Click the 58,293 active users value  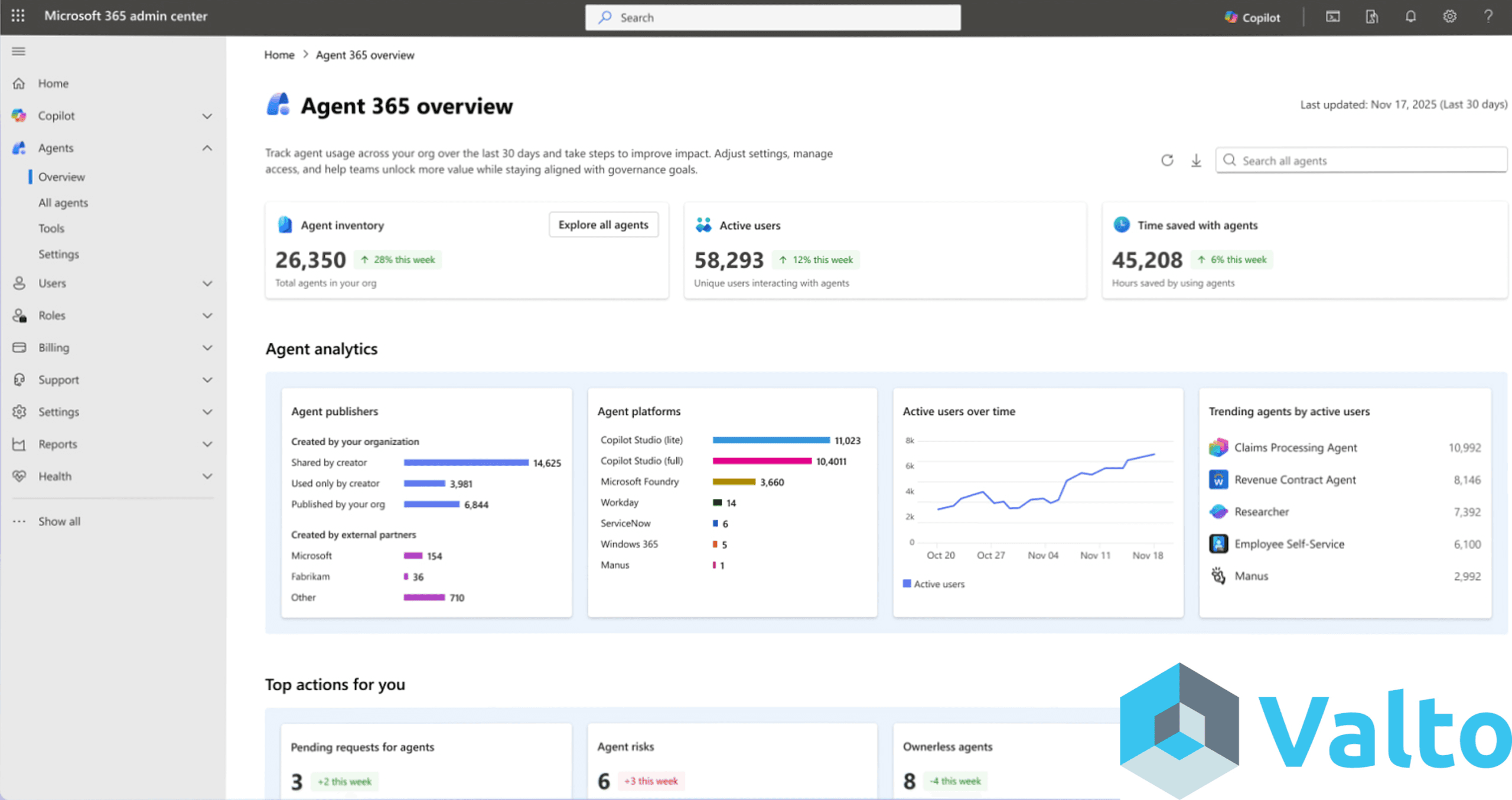[729, 260]
